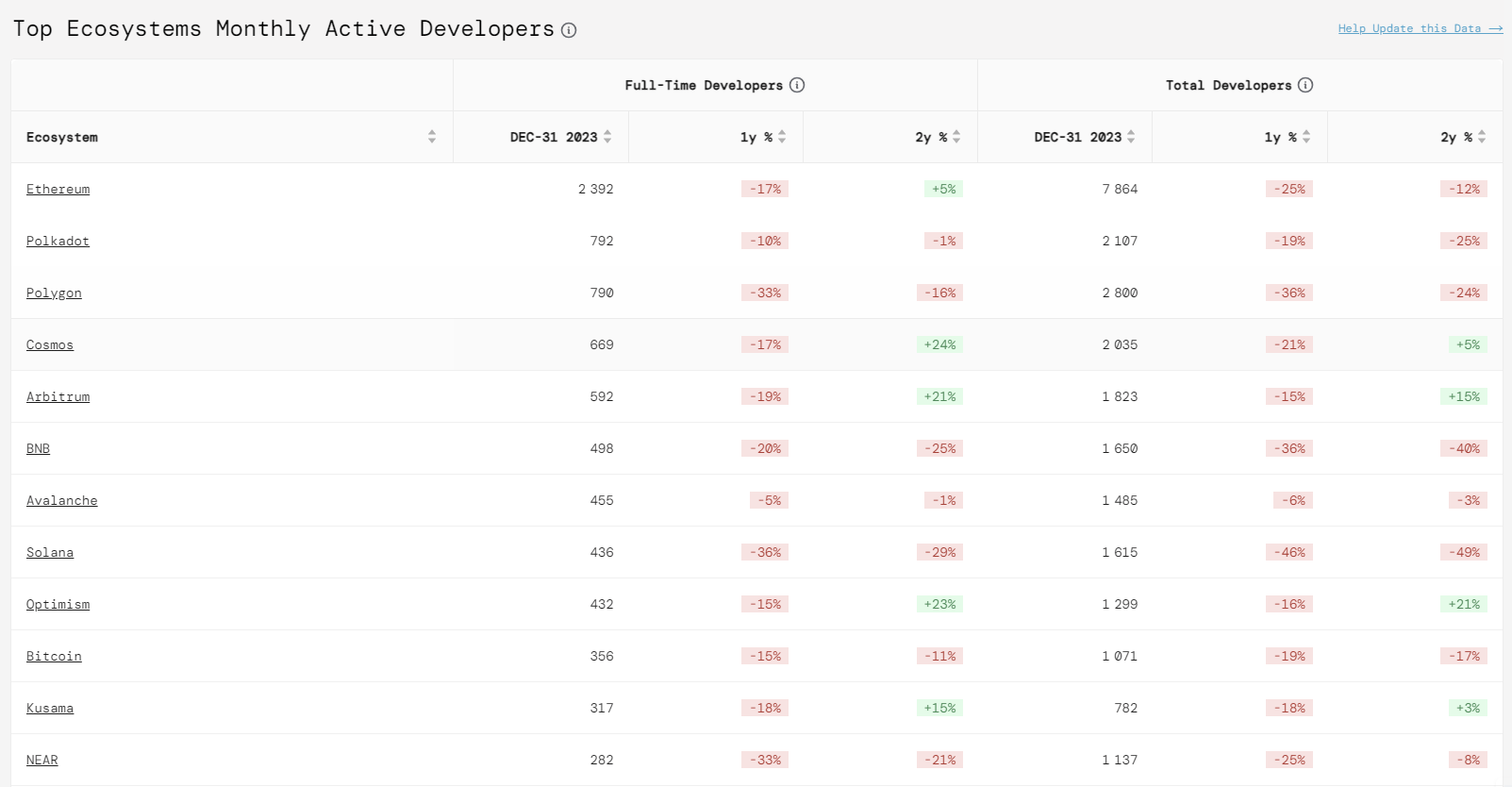
Task: Click Full-Time Developers info icon
Action: tap(797, 85)
